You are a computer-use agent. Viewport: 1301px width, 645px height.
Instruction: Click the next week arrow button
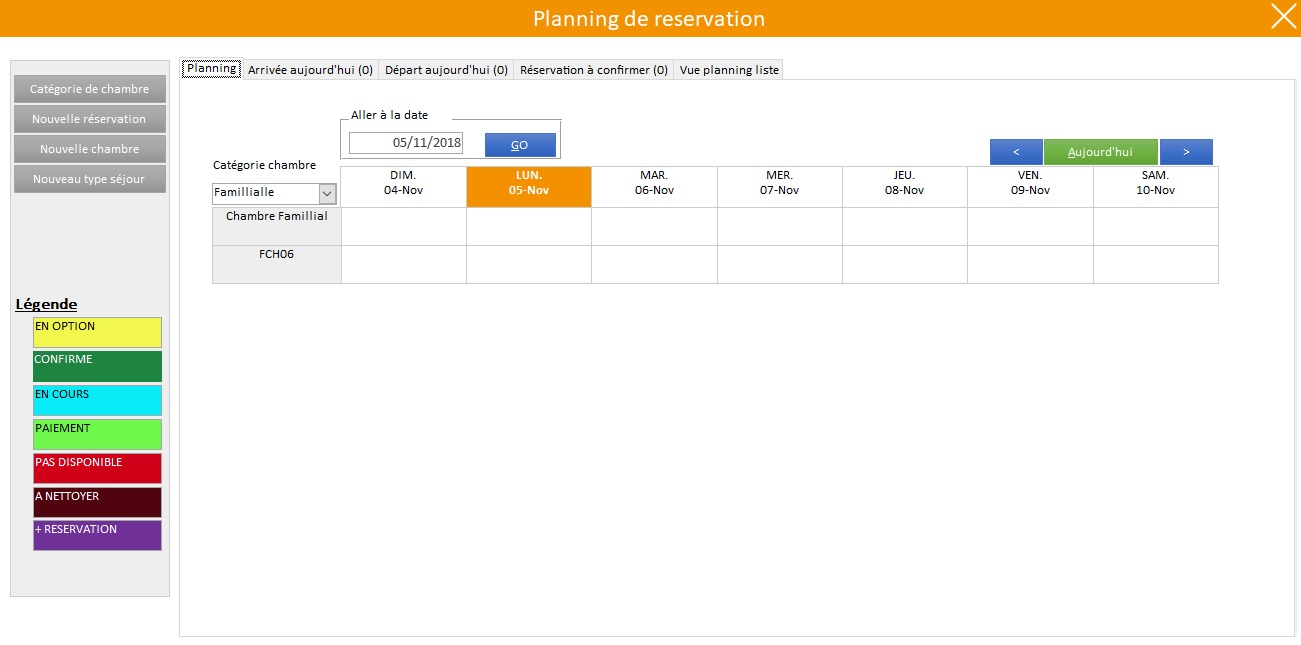click(x=1186, y=152)
